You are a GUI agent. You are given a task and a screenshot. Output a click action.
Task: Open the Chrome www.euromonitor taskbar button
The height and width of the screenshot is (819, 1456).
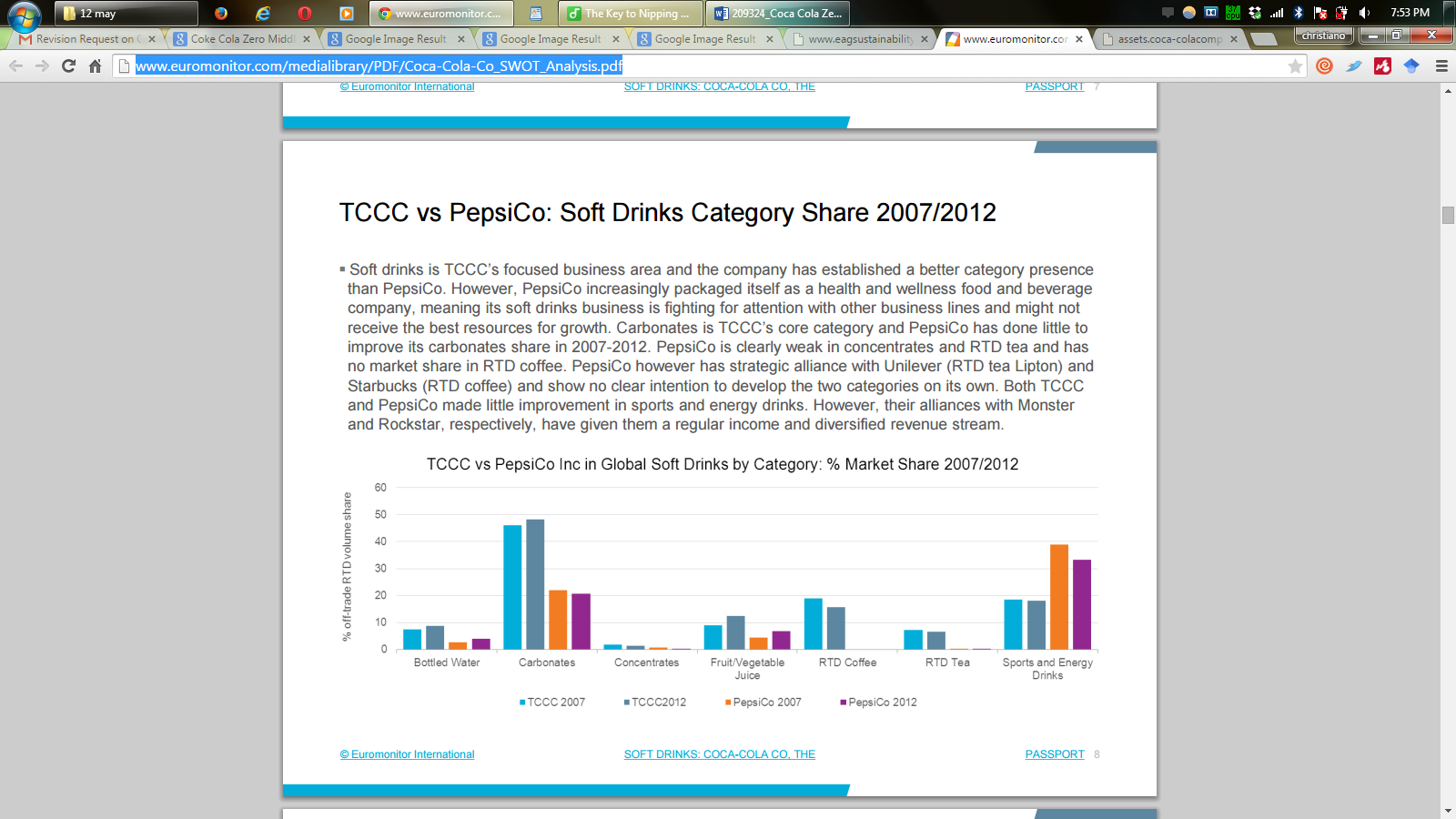tap(441, 13)
